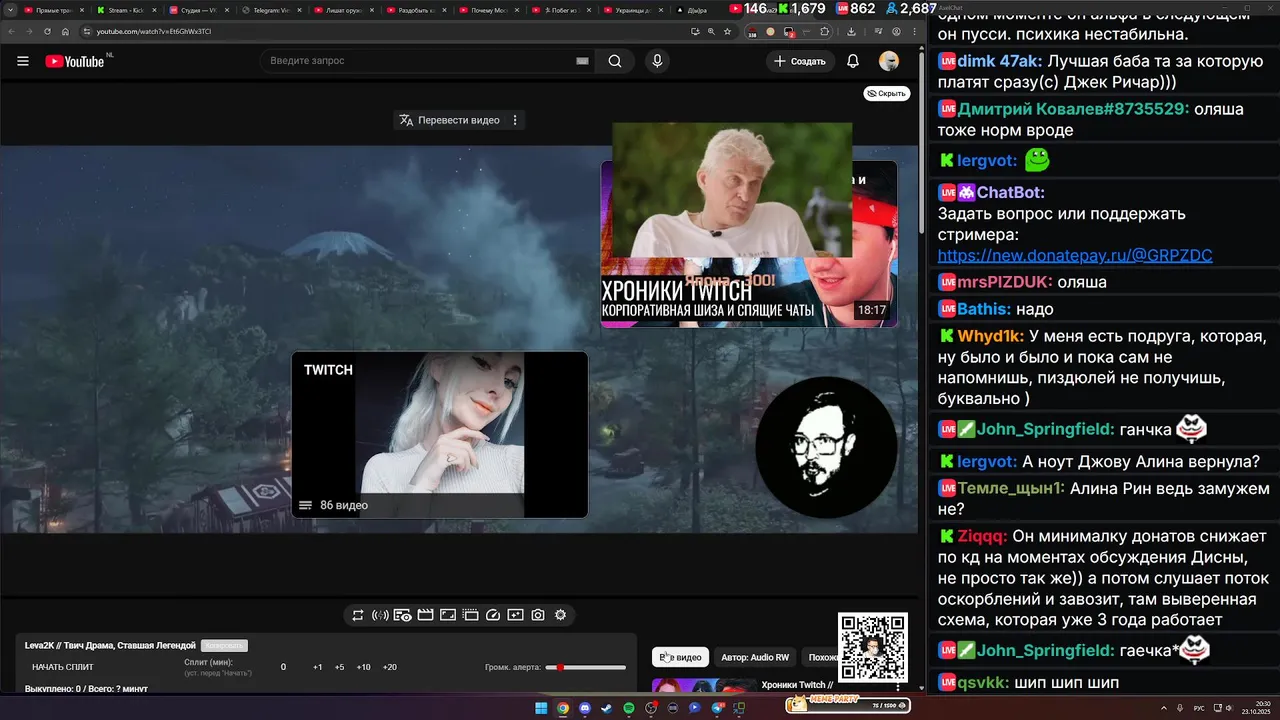Open the TWITCH 86 видео playlist card
Screen dimensions: 1280x720
click(440, 435)
